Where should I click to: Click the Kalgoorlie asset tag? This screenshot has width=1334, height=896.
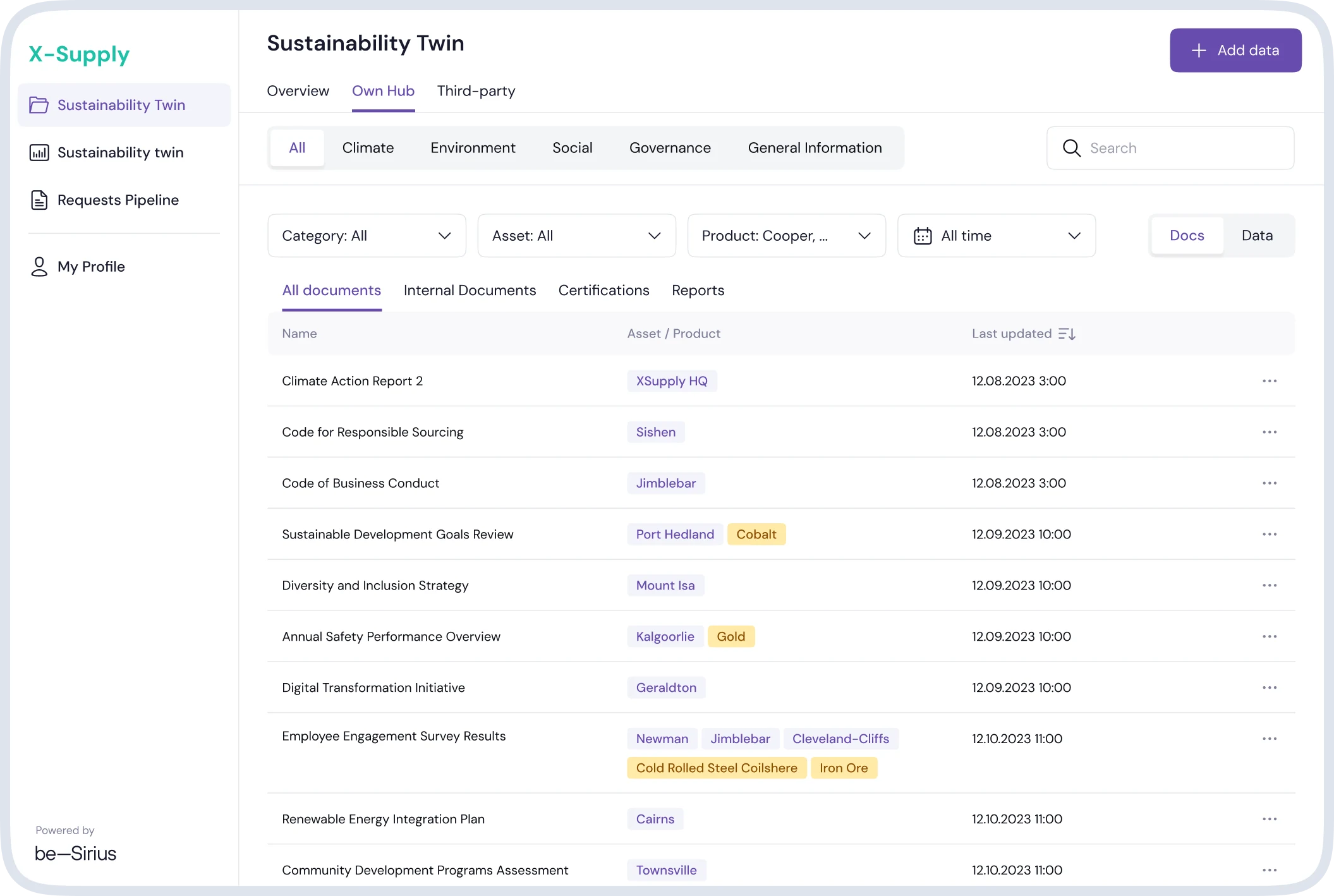click(665, 637)
